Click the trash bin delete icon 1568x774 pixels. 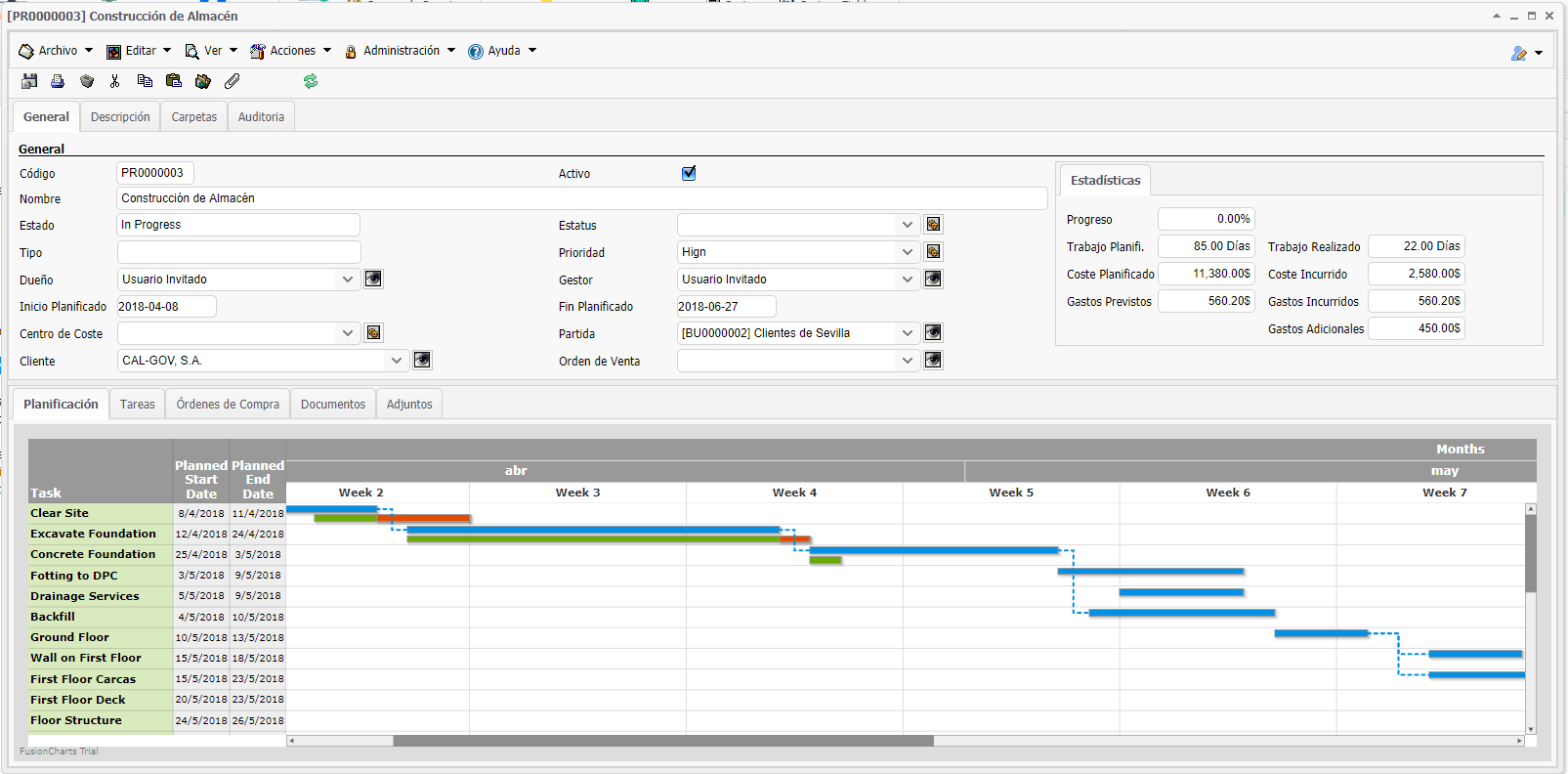(87, 81)
